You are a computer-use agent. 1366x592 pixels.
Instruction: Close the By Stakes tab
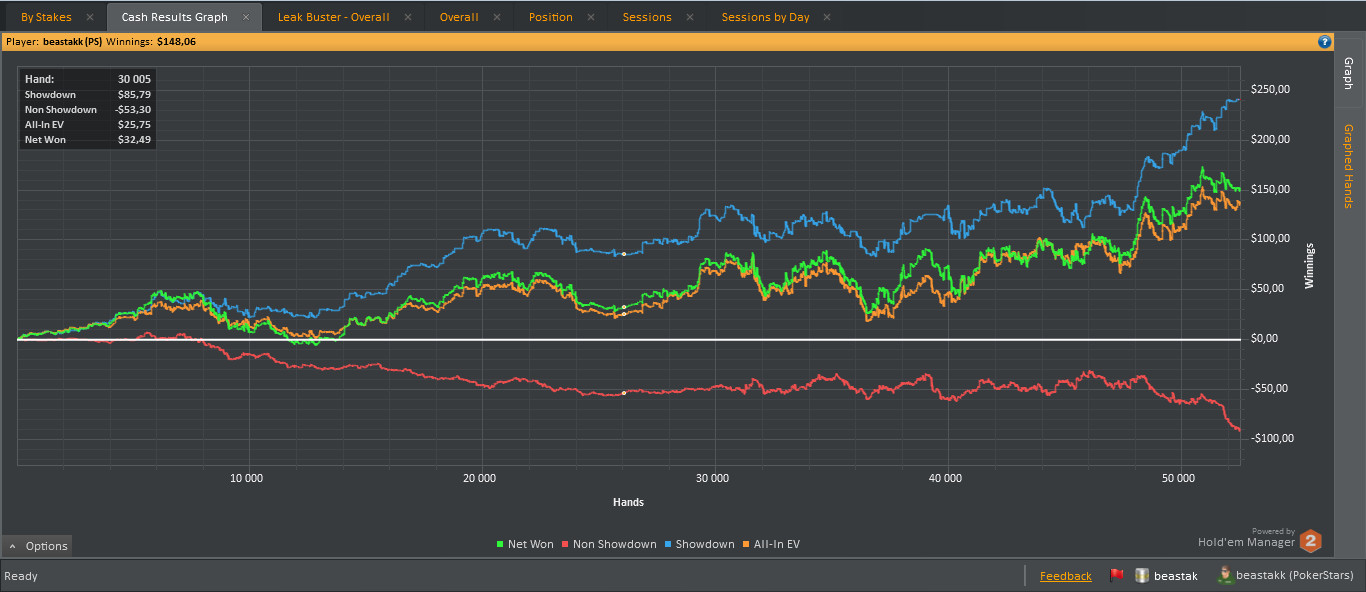click(90, 17)
